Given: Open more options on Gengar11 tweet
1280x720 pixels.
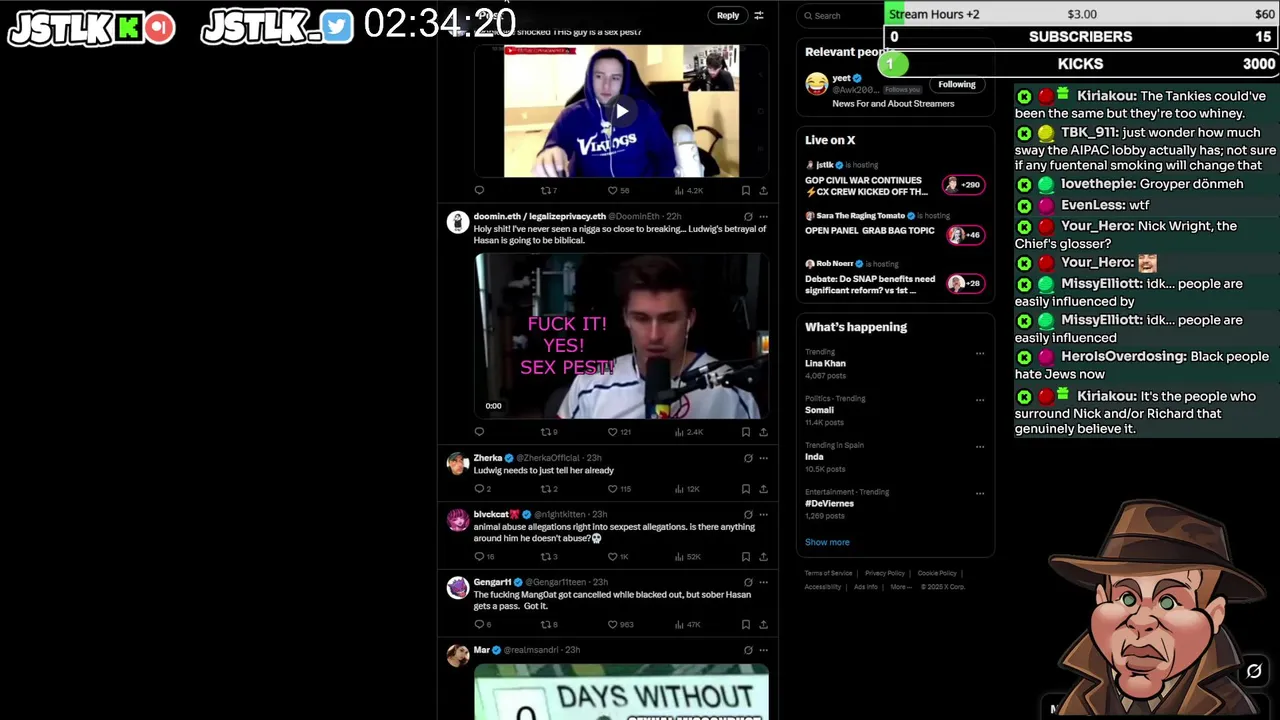Looking at the screenshot, I should (763, 582).
